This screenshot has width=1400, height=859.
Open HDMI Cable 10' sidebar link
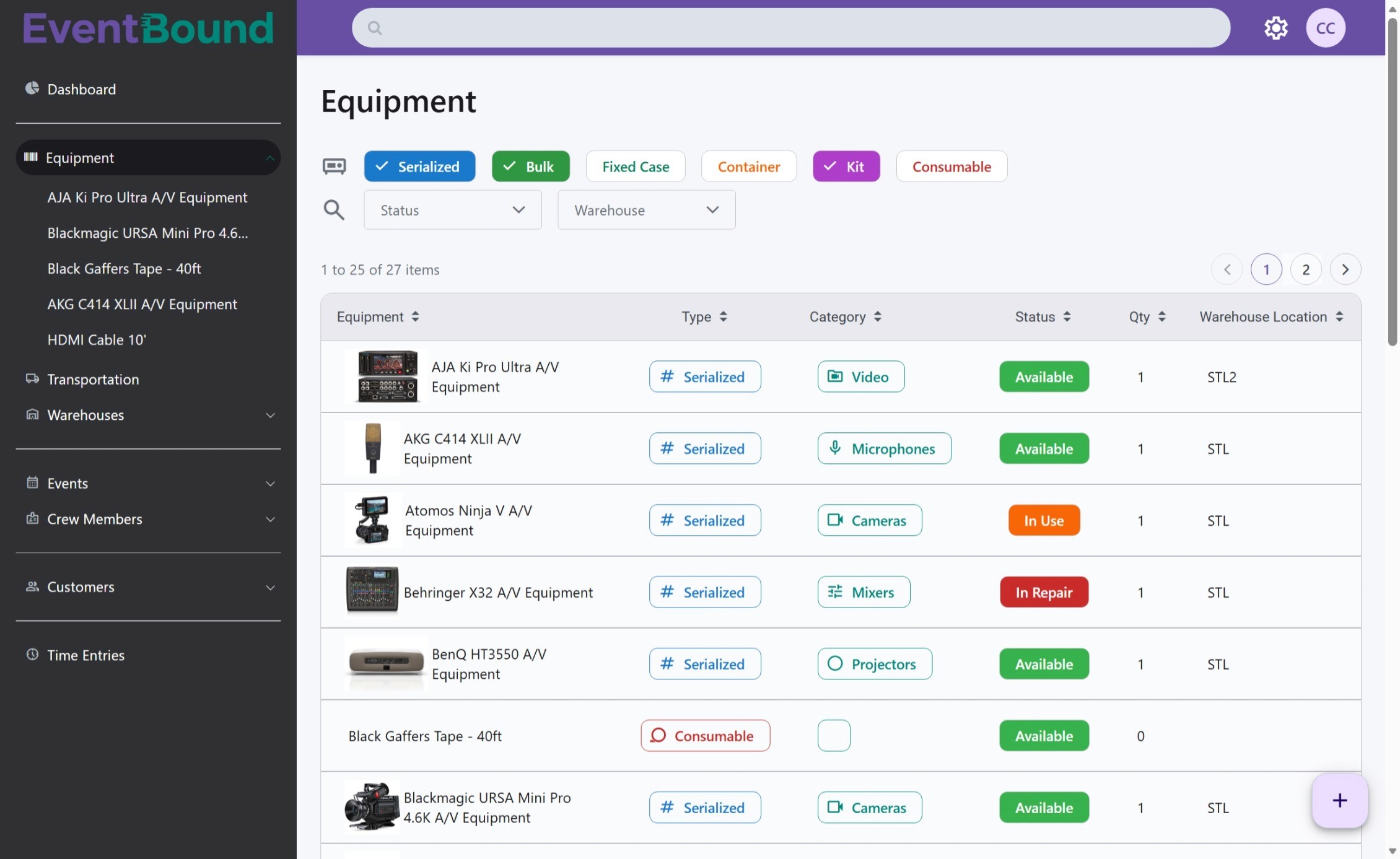tap(97, 339)
